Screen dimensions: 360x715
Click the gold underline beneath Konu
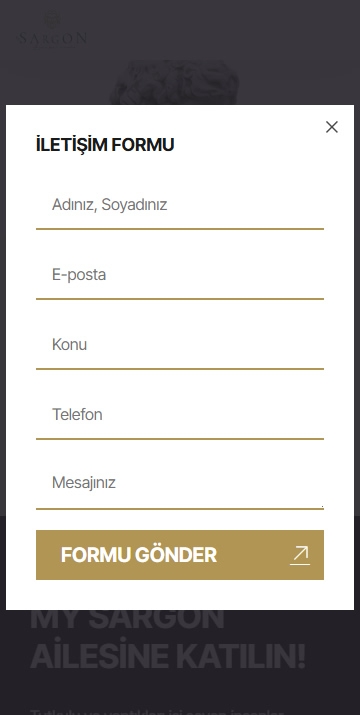point(180,368)
